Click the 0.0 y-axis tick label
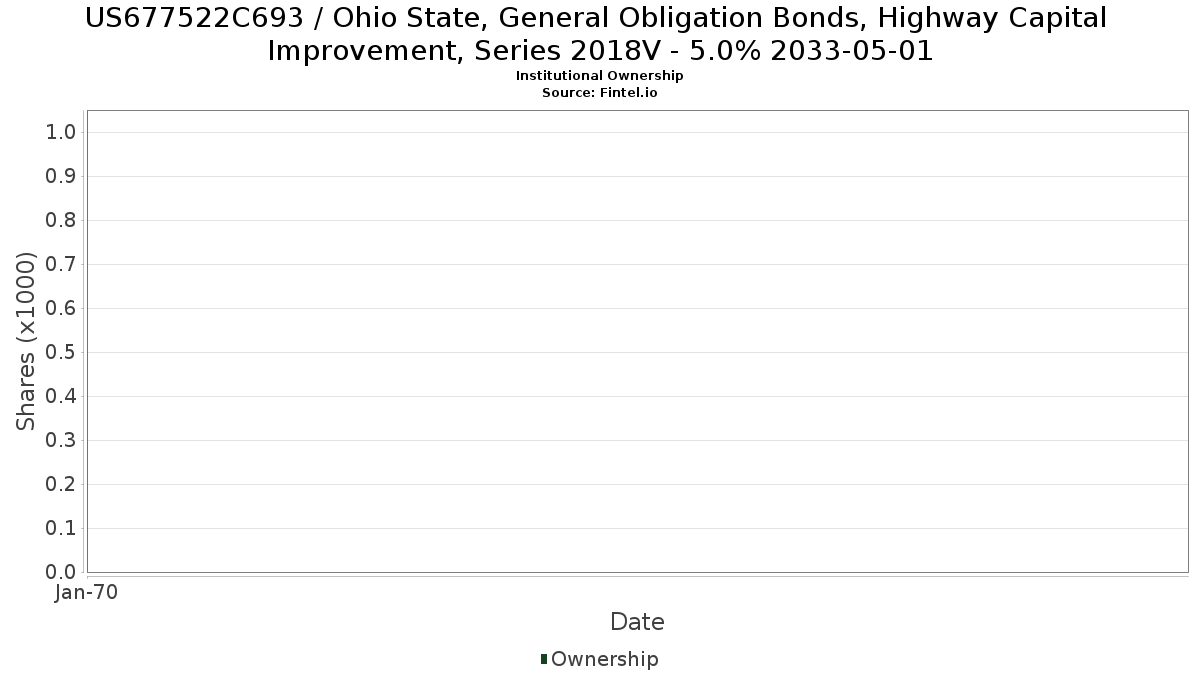Viewport: 1200px width, 675px height. tap(62, 572)
